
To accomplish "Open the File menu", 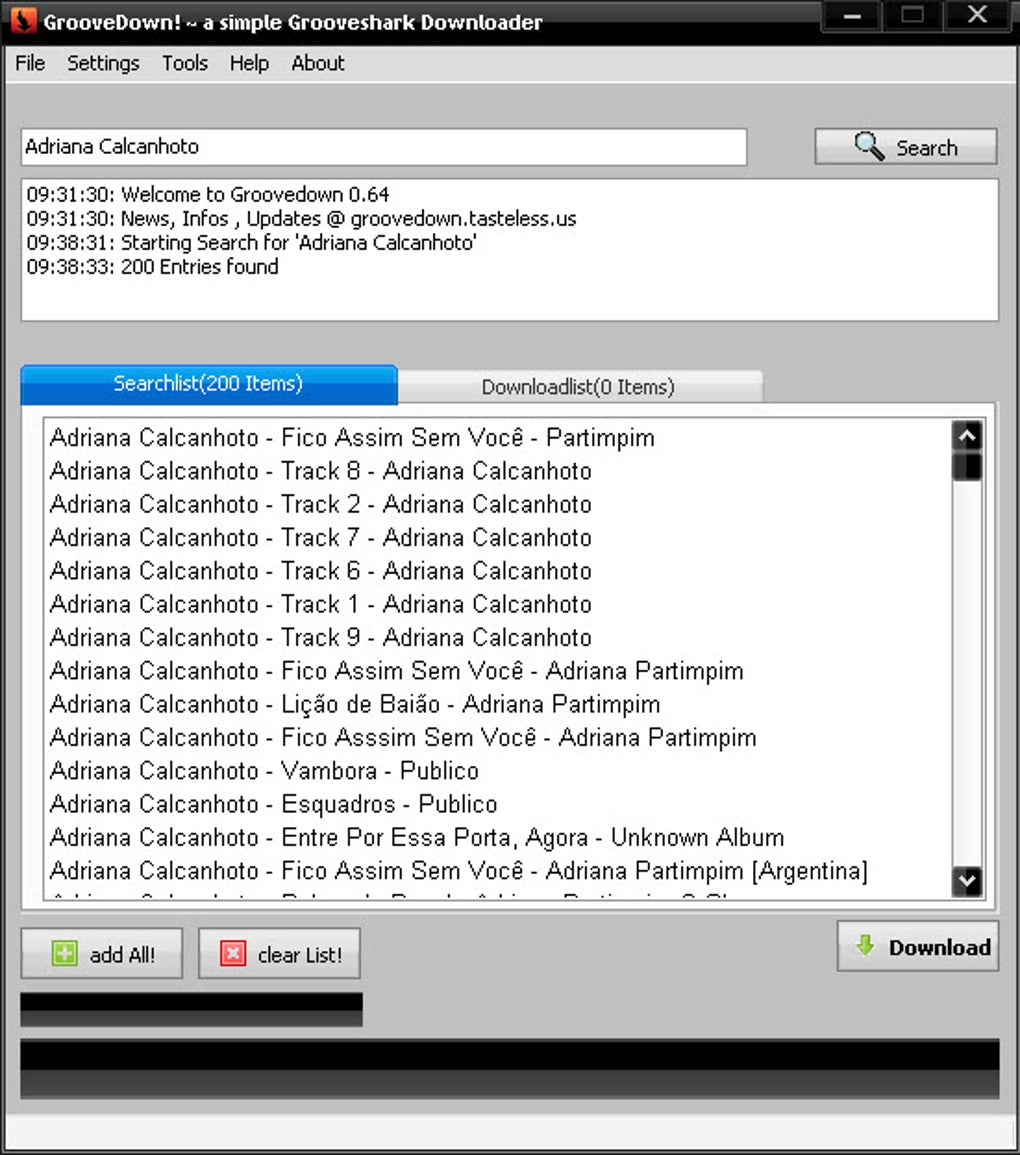I will pos(30,63).
